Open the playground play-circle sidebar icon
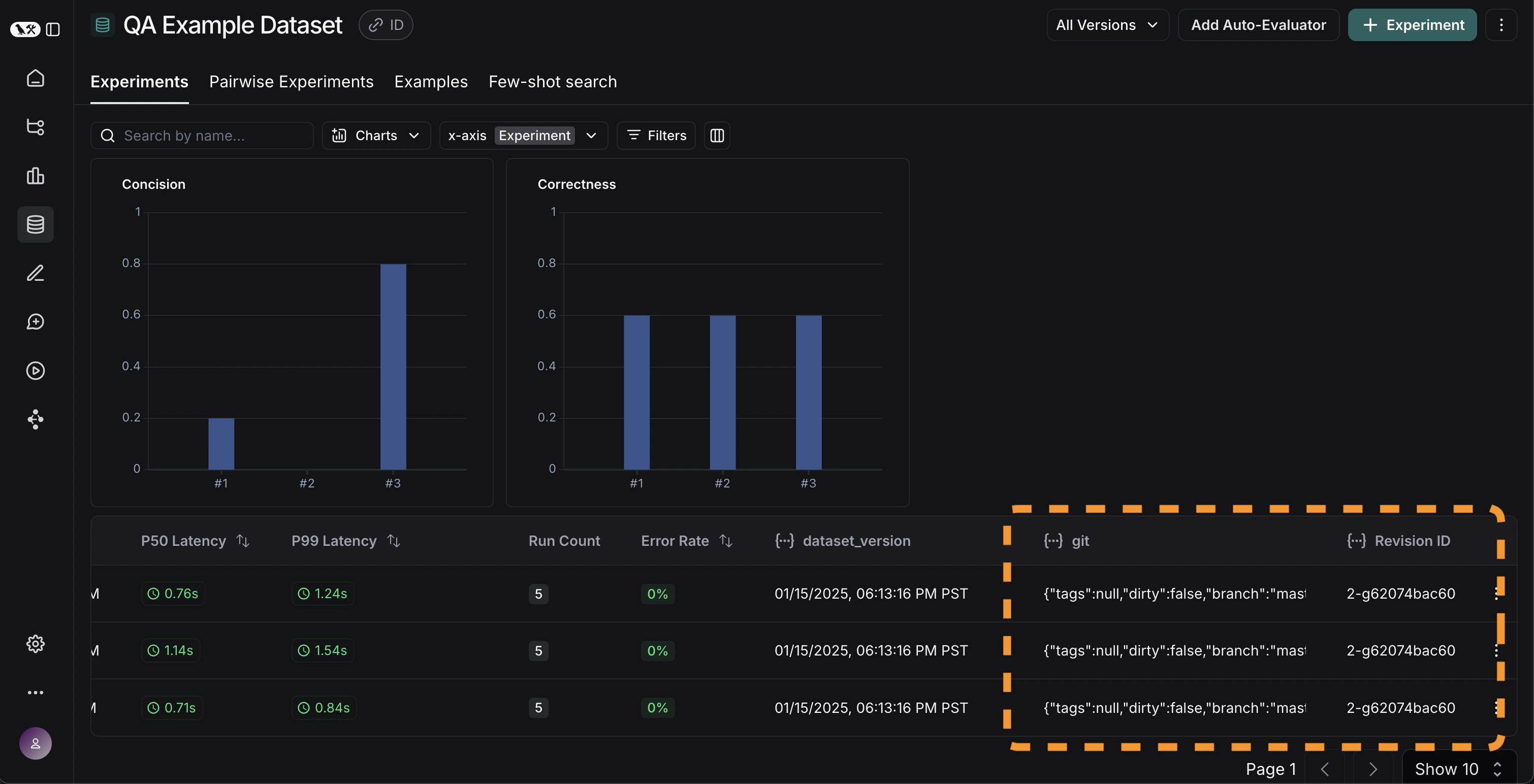This screenshot has height=784, width=1534. coord(35,370)
